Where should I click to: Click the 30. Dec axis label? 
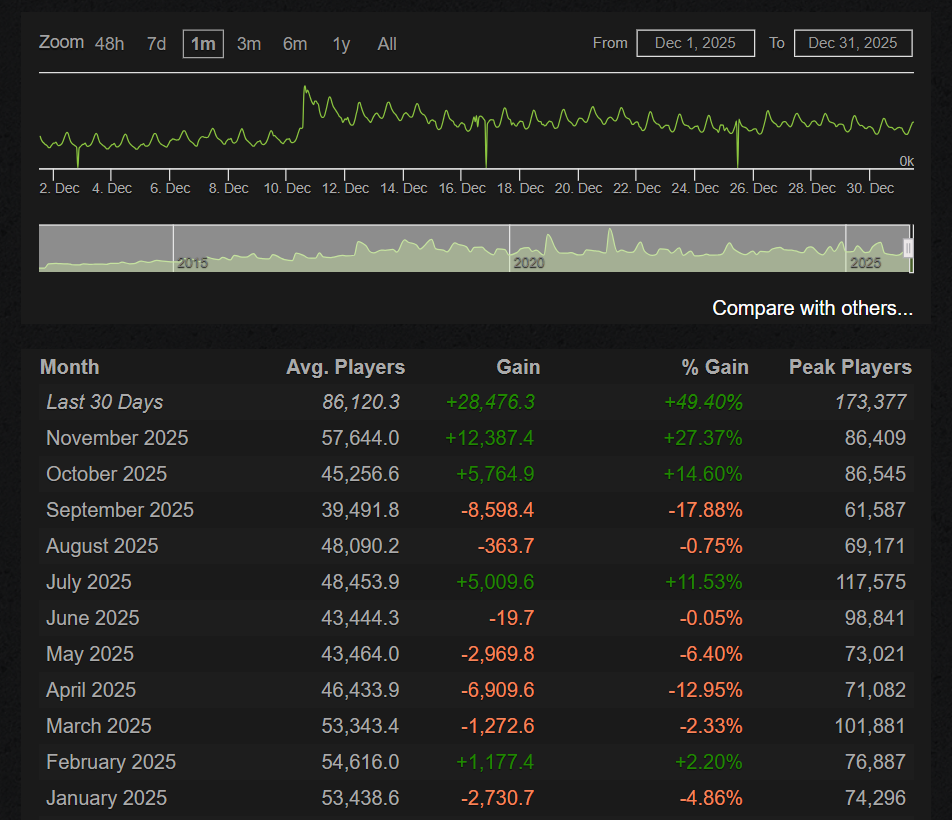coord(870,189)
